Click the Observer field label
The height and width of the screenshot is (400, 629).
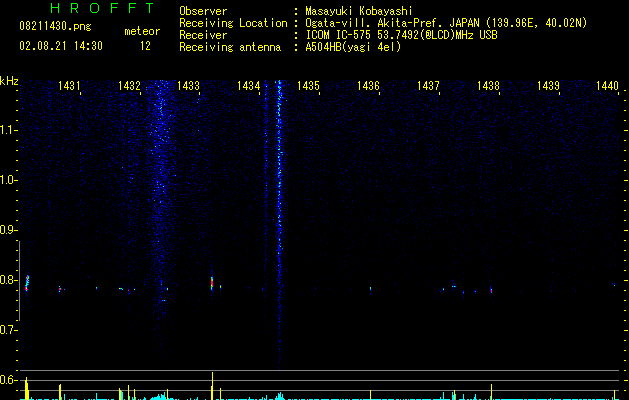(203, 11)
